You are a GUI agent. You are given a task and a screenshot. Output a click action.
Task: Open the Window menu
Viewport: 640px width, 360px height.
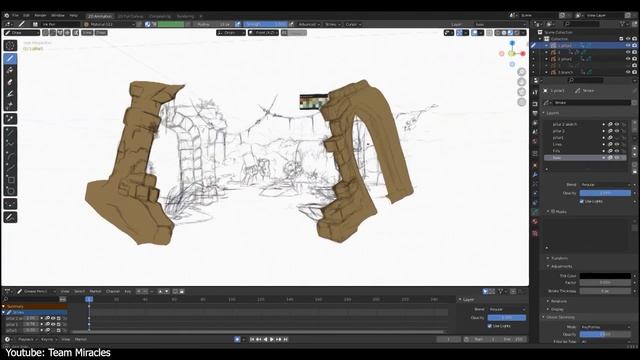click(58, 16)
